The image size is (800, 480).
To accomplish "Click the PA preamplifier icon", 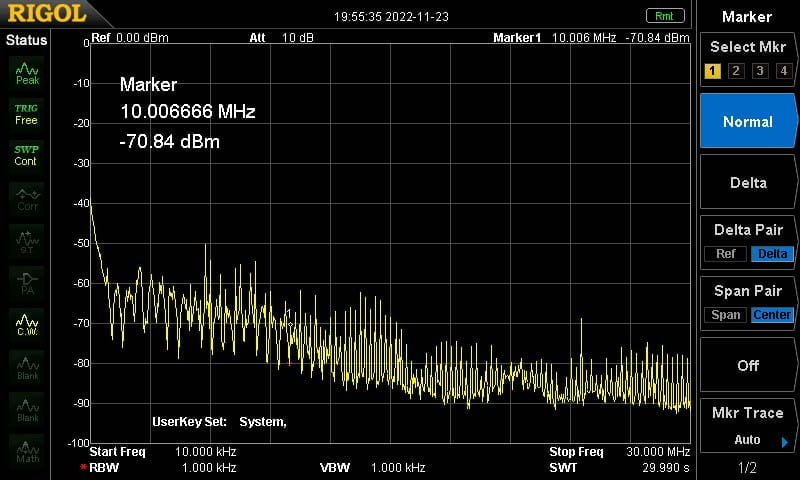I will tap(27, 283).
